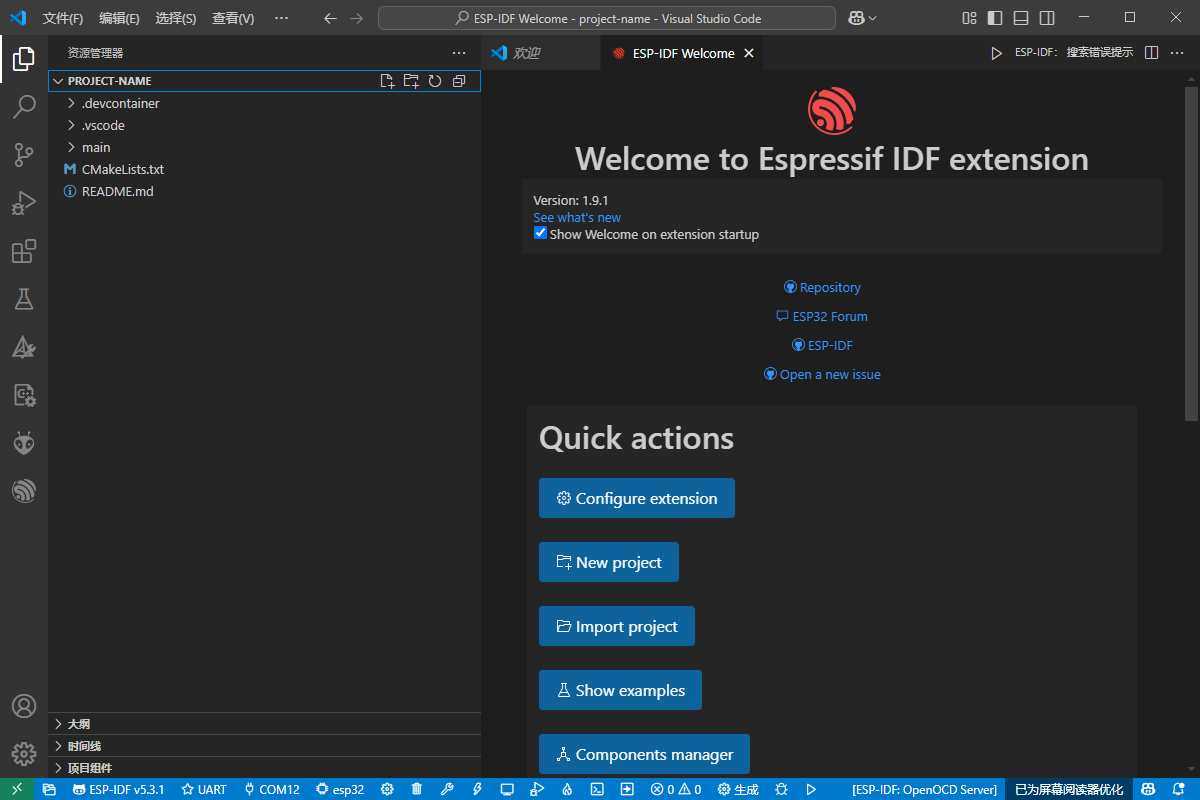1200x800 pixels.
Task: Click the full clean trash icon in status bar
Action: click(x=417, y=789)
